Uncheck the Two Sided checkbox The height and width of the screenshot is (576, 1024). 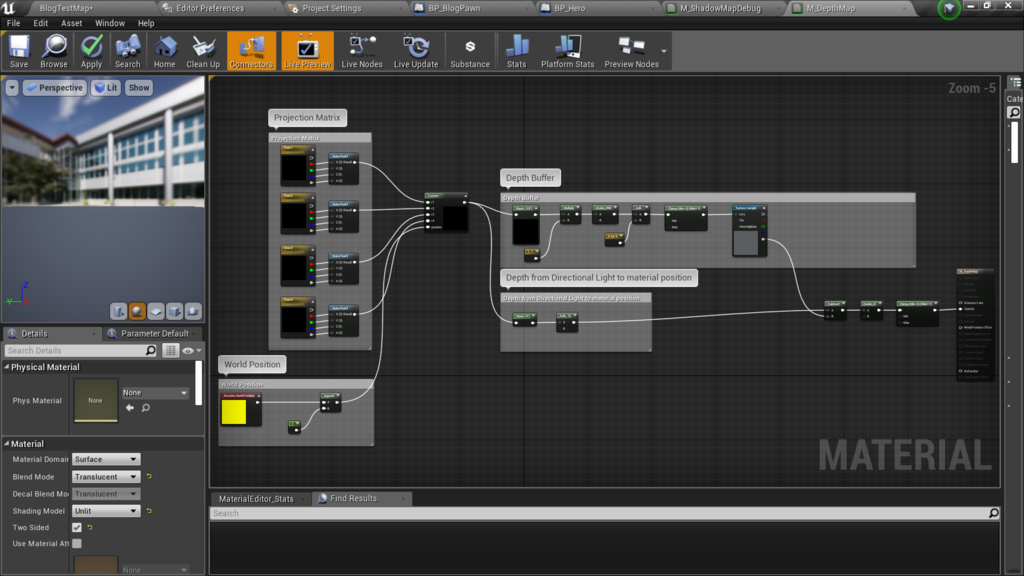77,527
